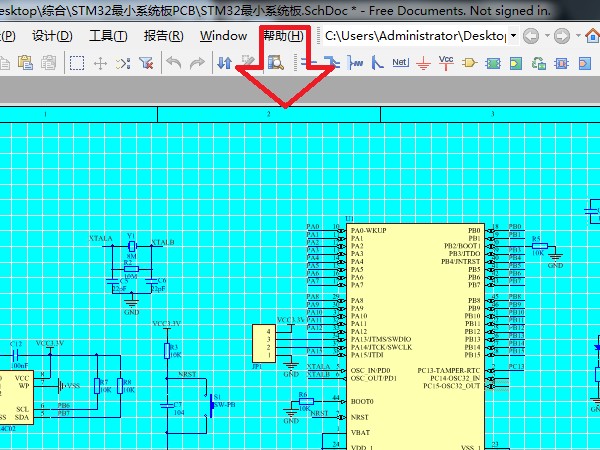Select the Place Net Label tool
Image resolution: width=600 pixels, height=450 pixels.
click(401, 62)
